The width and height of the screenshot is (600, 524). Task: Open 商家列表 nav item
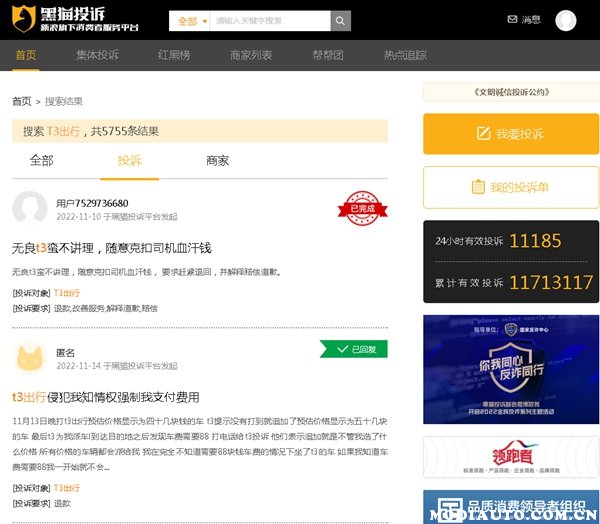click(251, 55)
